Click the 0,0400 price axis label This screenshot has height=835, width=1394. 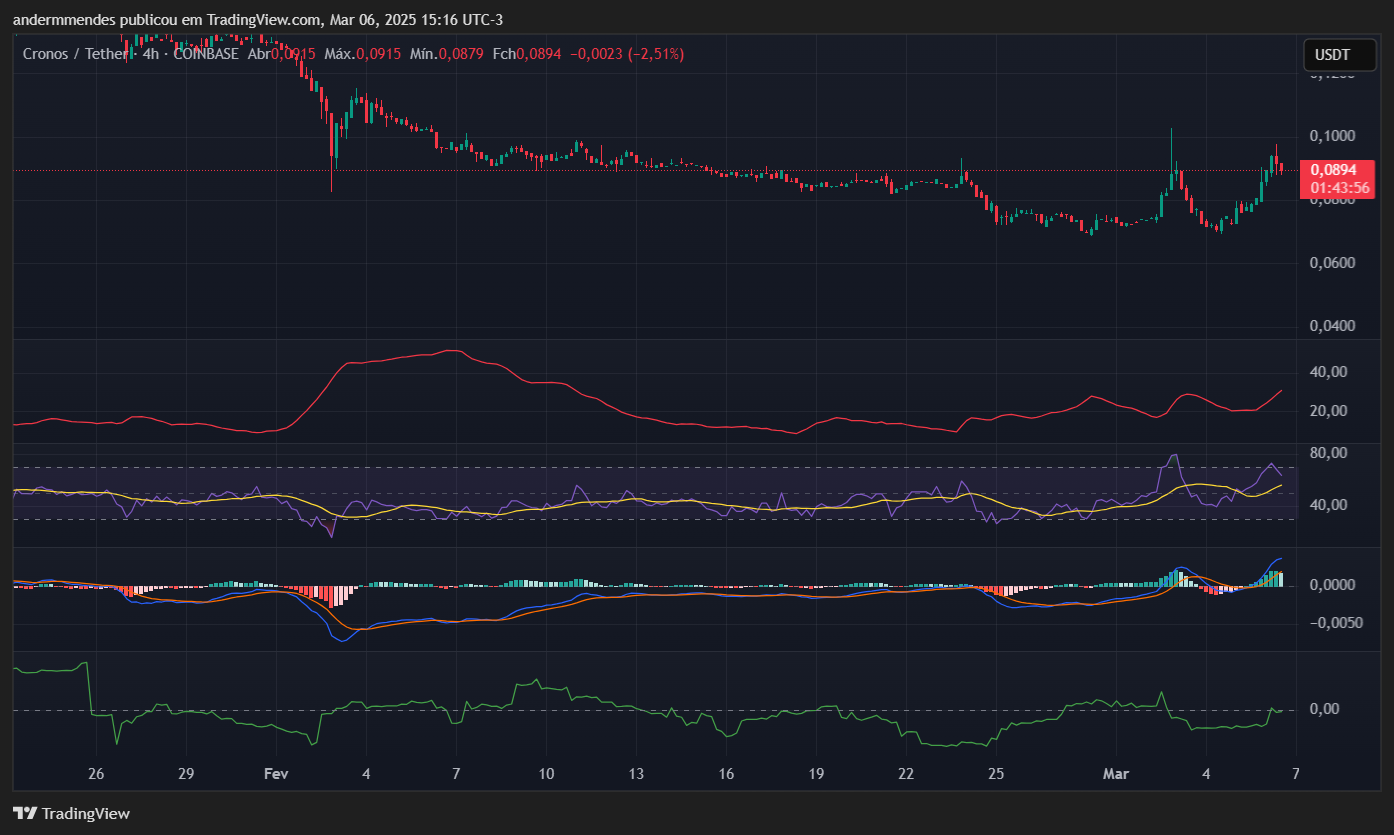(1332, 326)
